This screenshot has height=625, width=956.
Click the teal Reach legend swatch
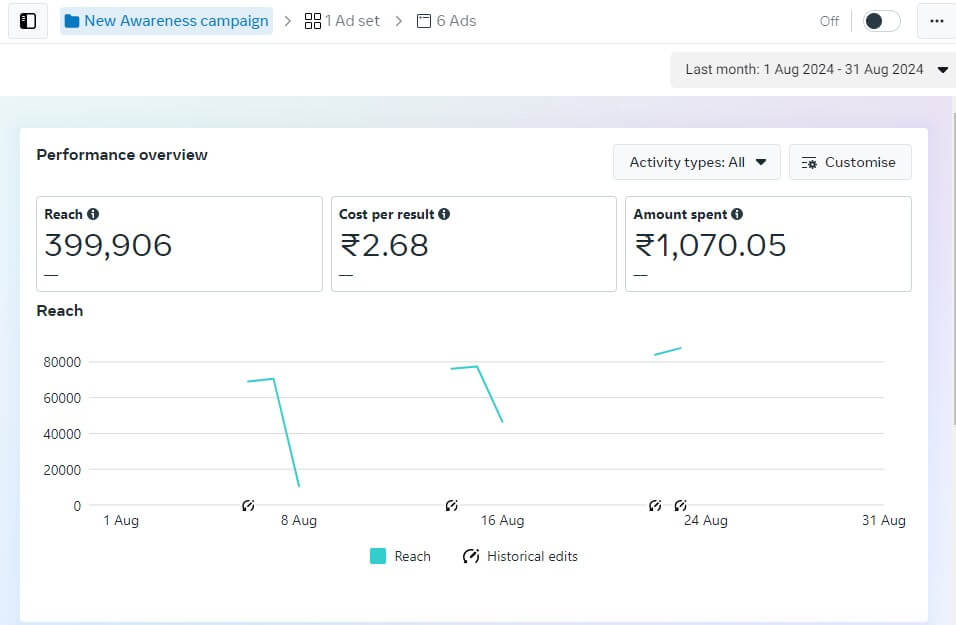click(x=378, y=556)
